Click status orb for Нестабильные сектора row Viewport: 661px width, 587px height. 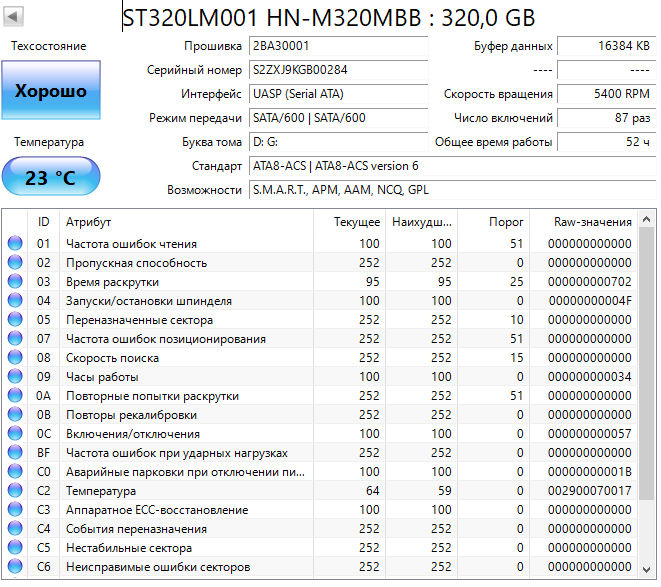pos(15,547)
